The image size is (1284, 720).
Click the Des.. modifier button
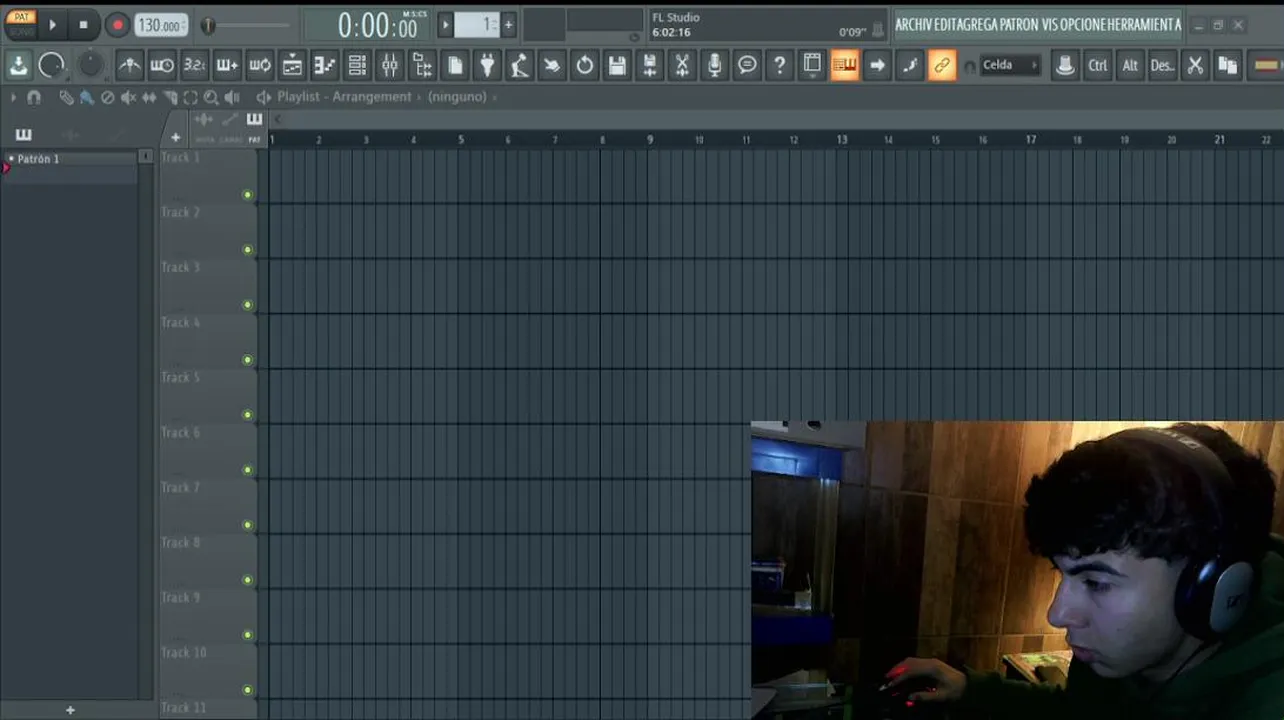[1162, 65]
